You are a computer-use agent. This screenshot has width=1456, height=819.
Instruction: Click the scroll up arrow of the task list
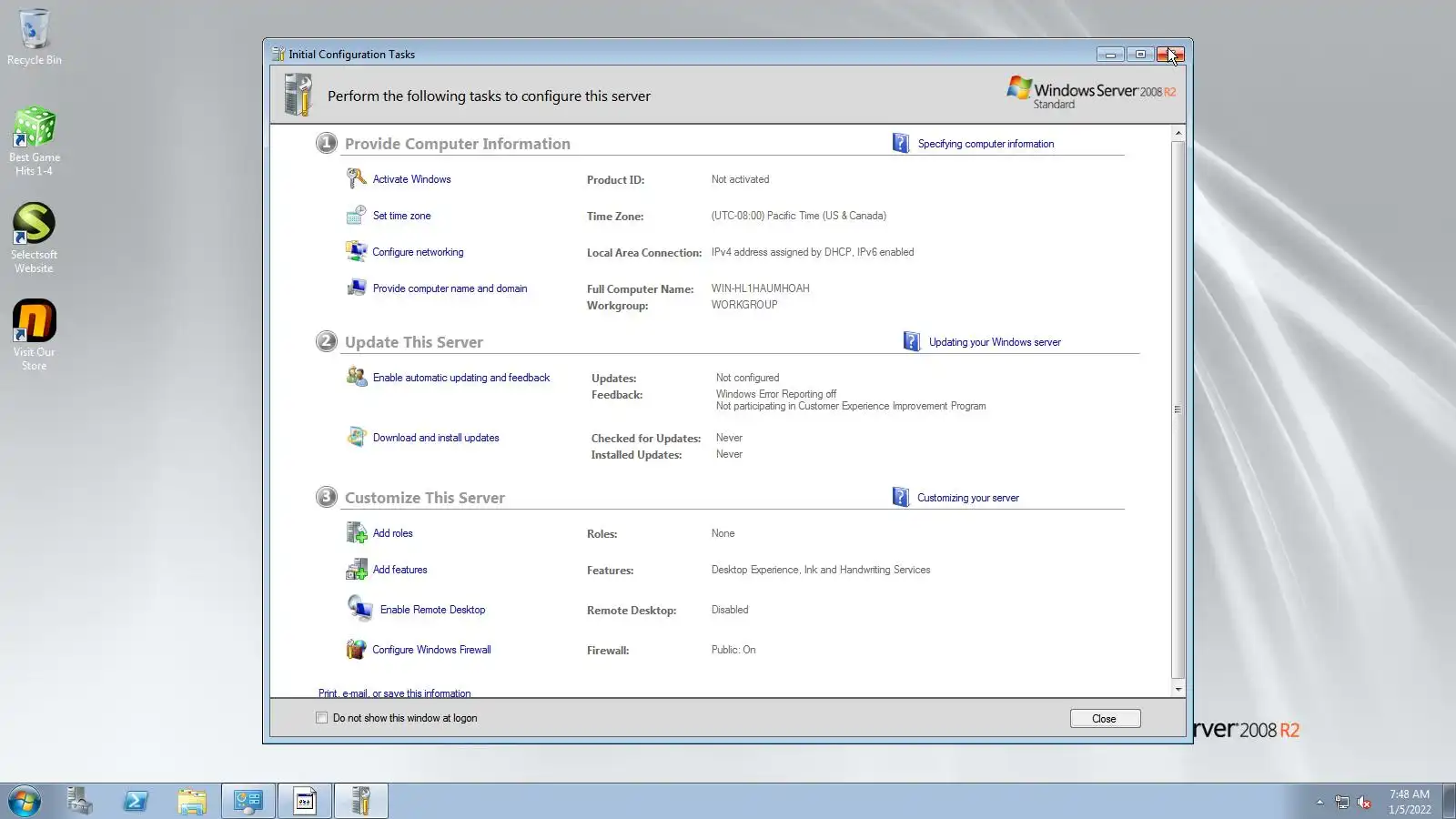(x=1178, y=133)
